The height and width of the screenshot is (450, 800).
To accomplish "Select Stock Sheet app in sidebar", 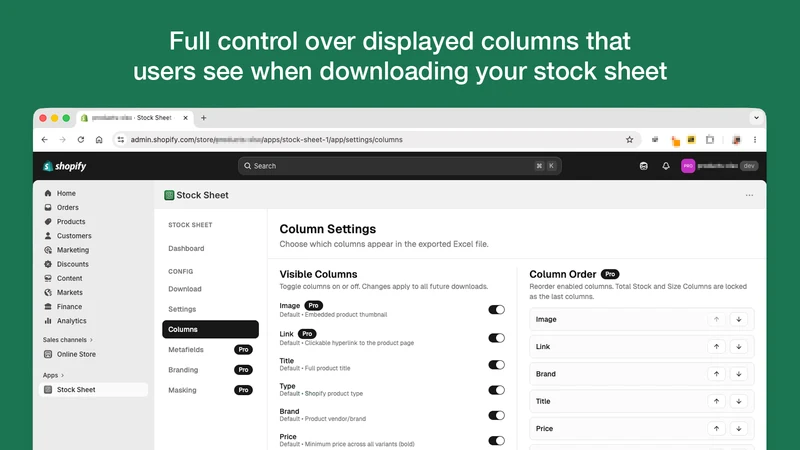I will 93,390.
